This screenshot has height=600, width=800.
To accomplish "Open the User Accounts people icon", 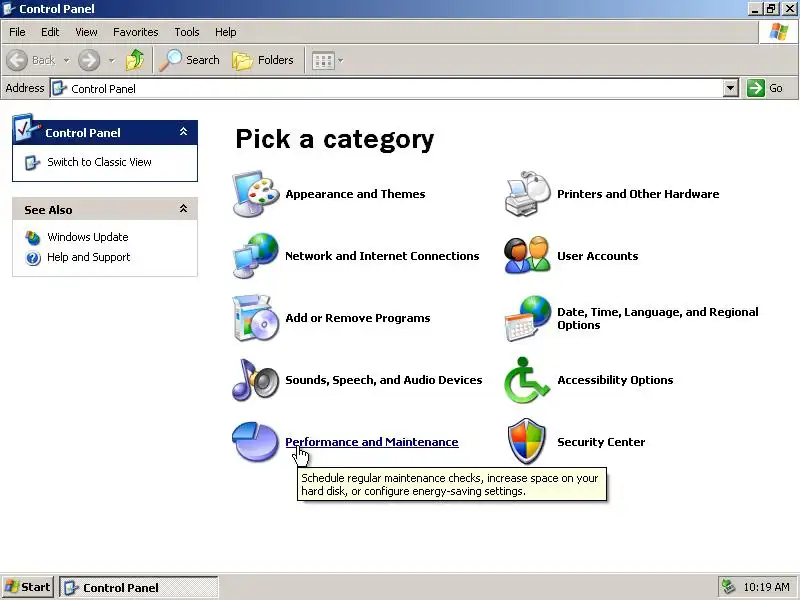I will (528, 256).
